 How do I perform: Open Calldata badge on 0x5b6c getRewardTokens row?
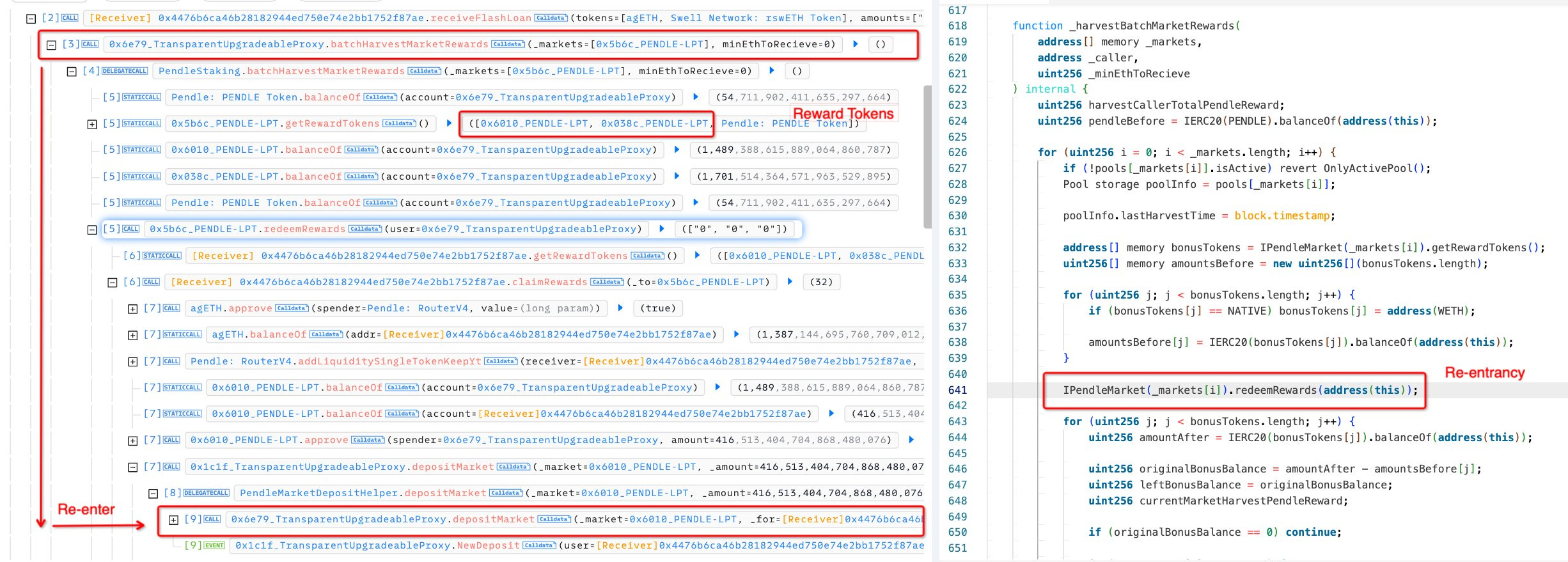click(399, 123)
